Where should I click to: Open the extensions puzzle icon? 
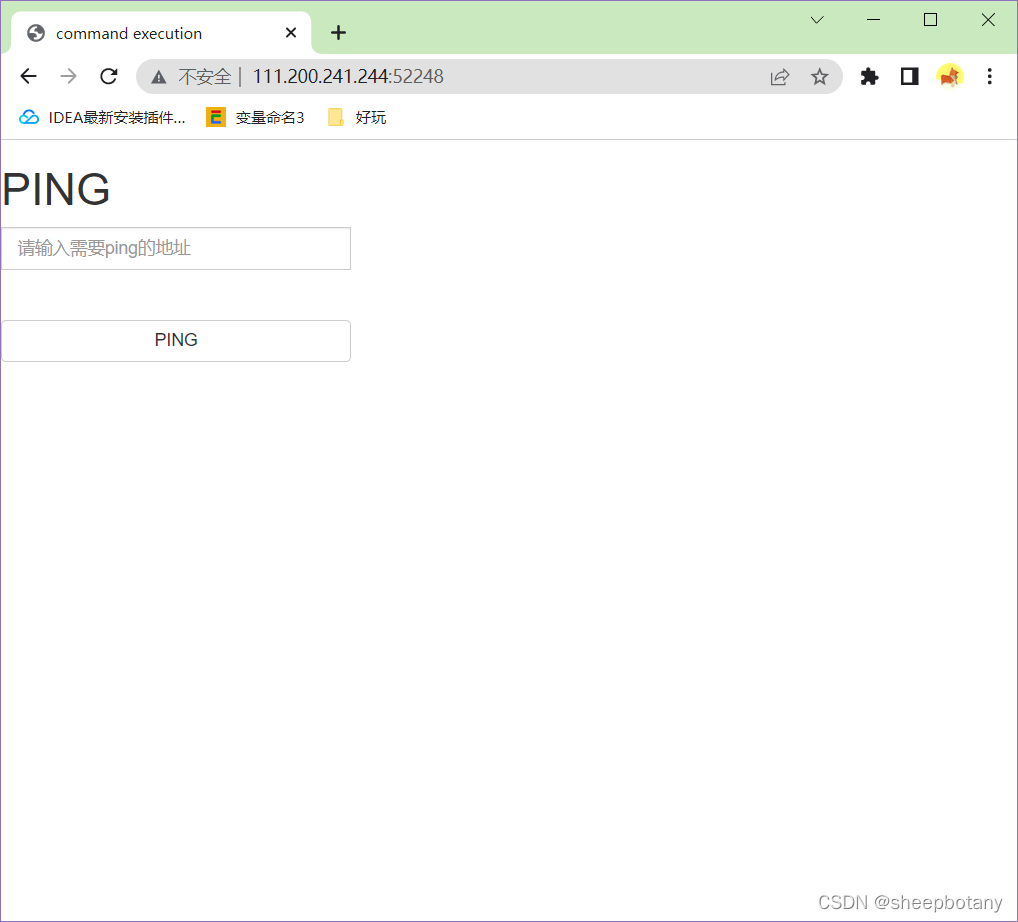point(869,77)
